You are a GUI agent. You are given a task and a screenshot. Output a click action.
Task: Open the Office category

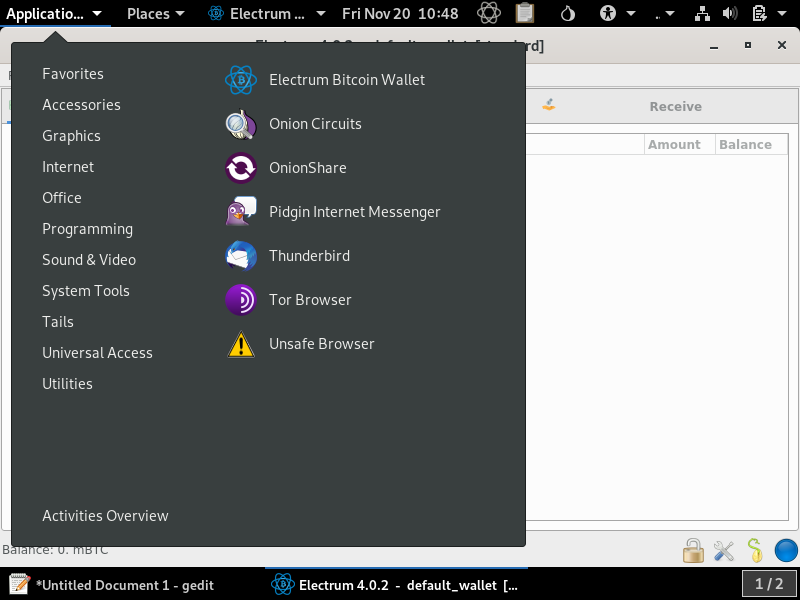coord(62,198)
